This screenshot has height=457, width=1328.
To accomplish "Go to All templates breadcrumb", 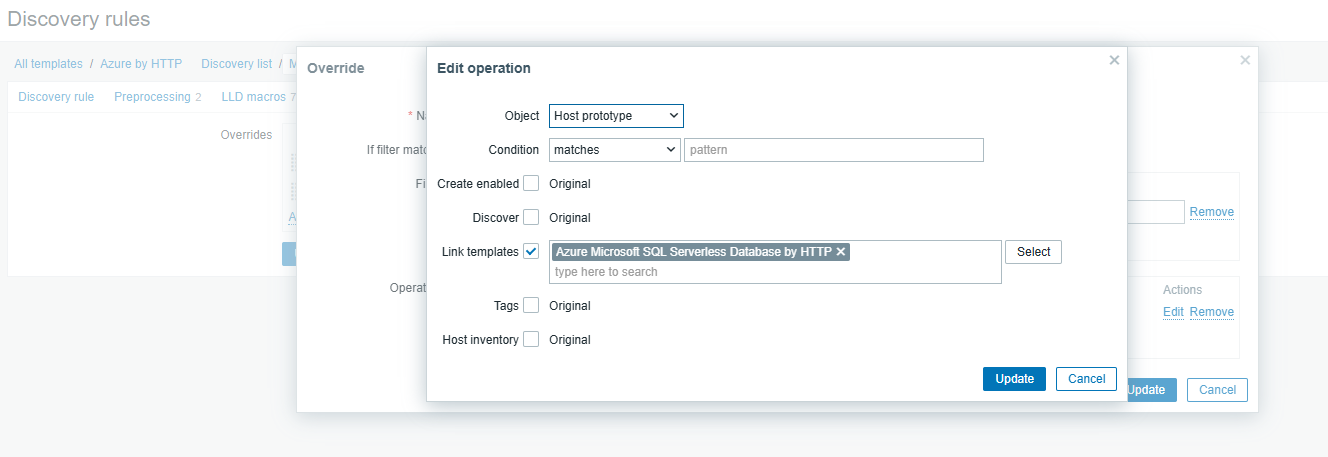I will click(48, 64).
